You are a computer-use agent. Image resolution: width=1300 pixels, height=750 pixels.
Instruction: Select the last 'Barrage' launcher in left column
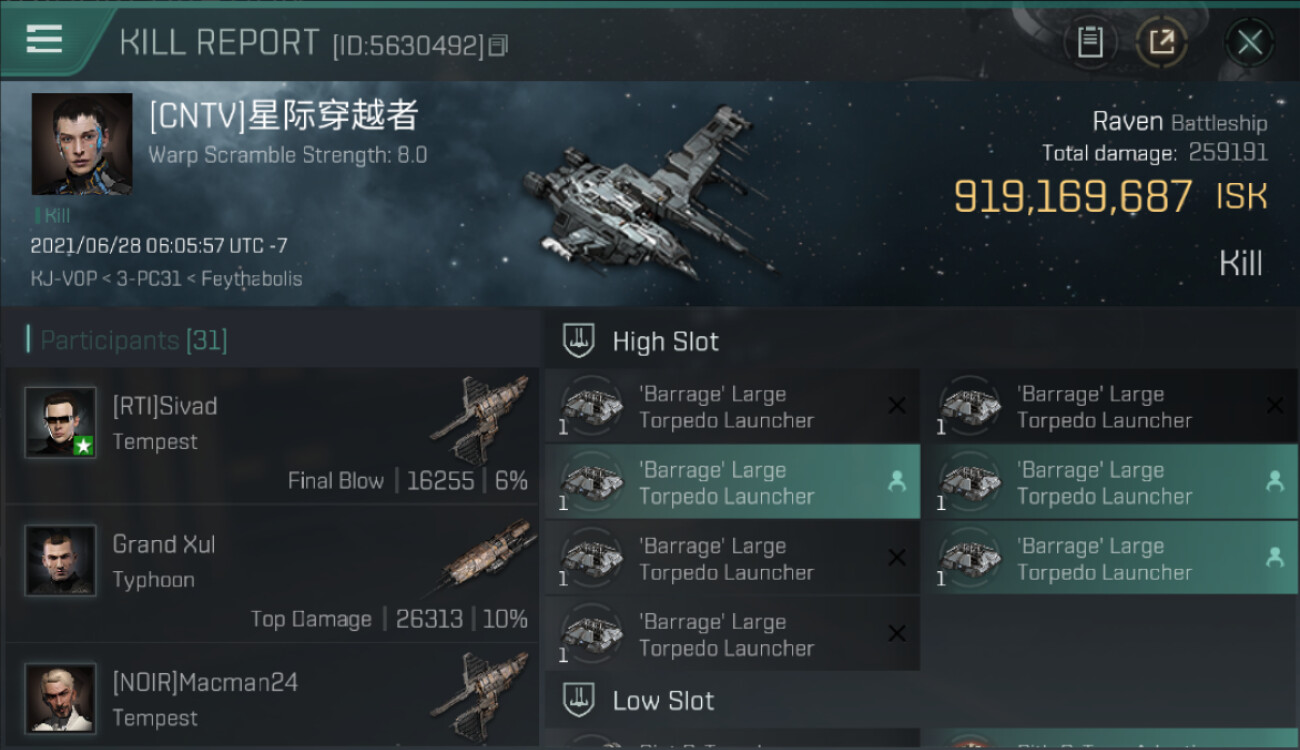click(x=732, y=634)
